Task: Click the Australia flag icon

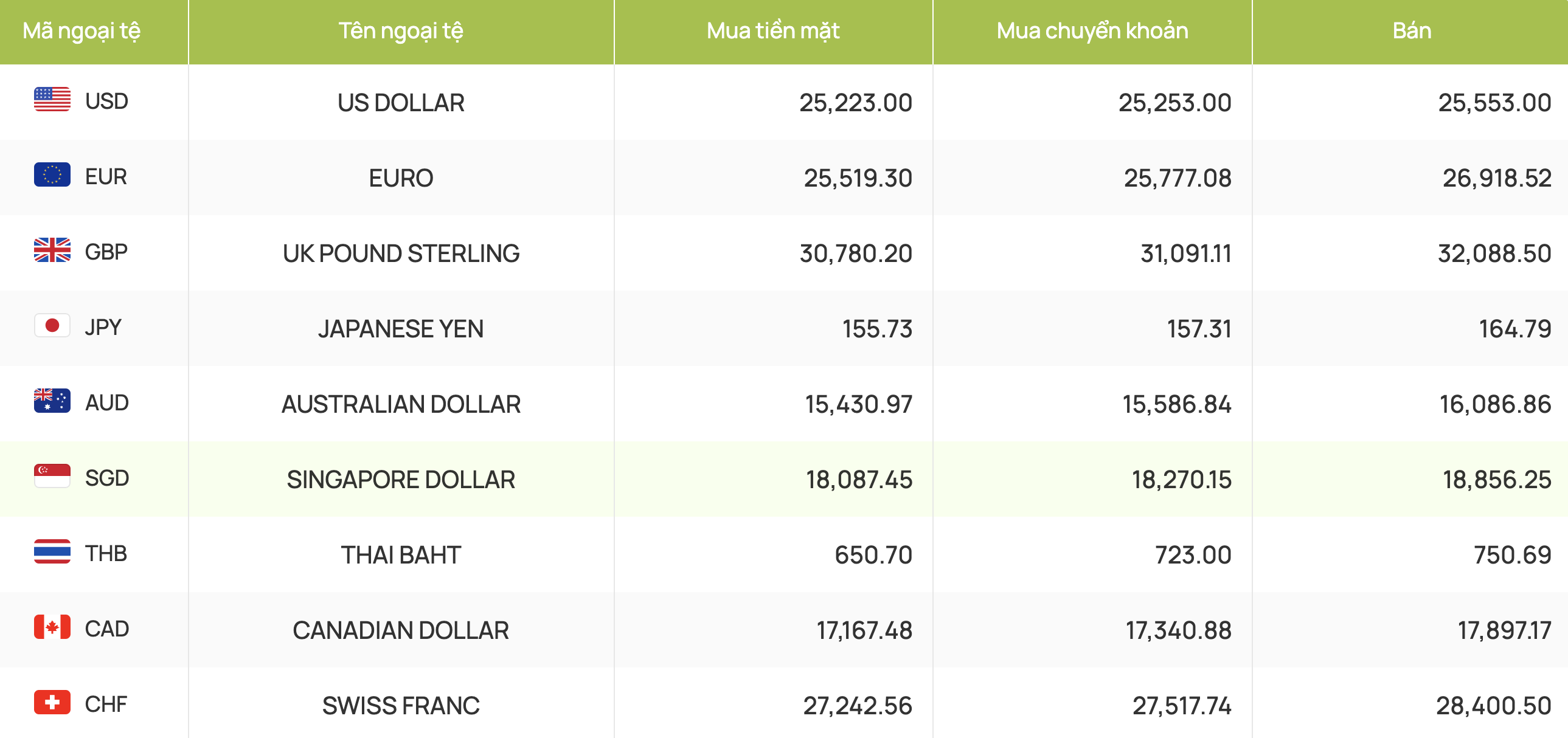Action: coord(52,402)
